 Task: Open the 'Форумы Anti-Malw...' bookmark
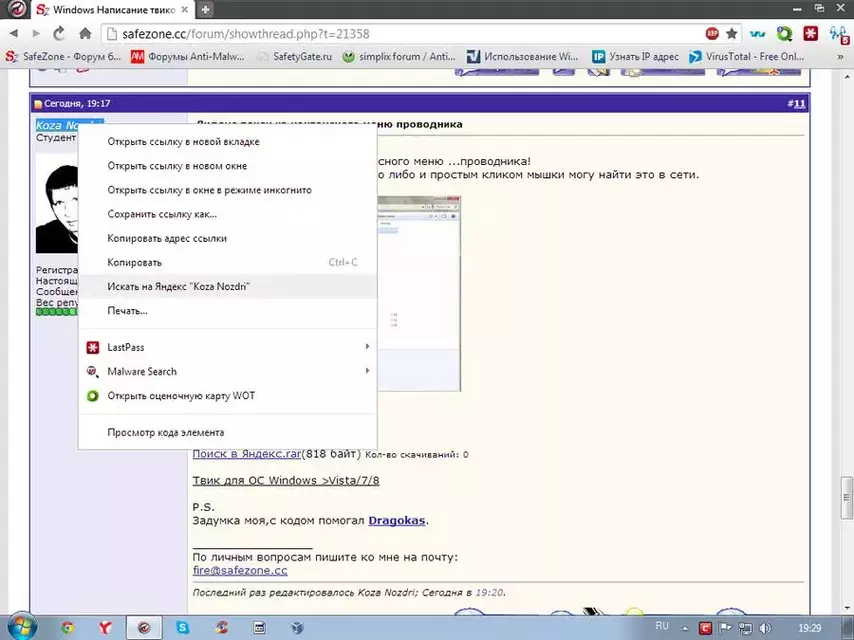(x=188, y=56)
